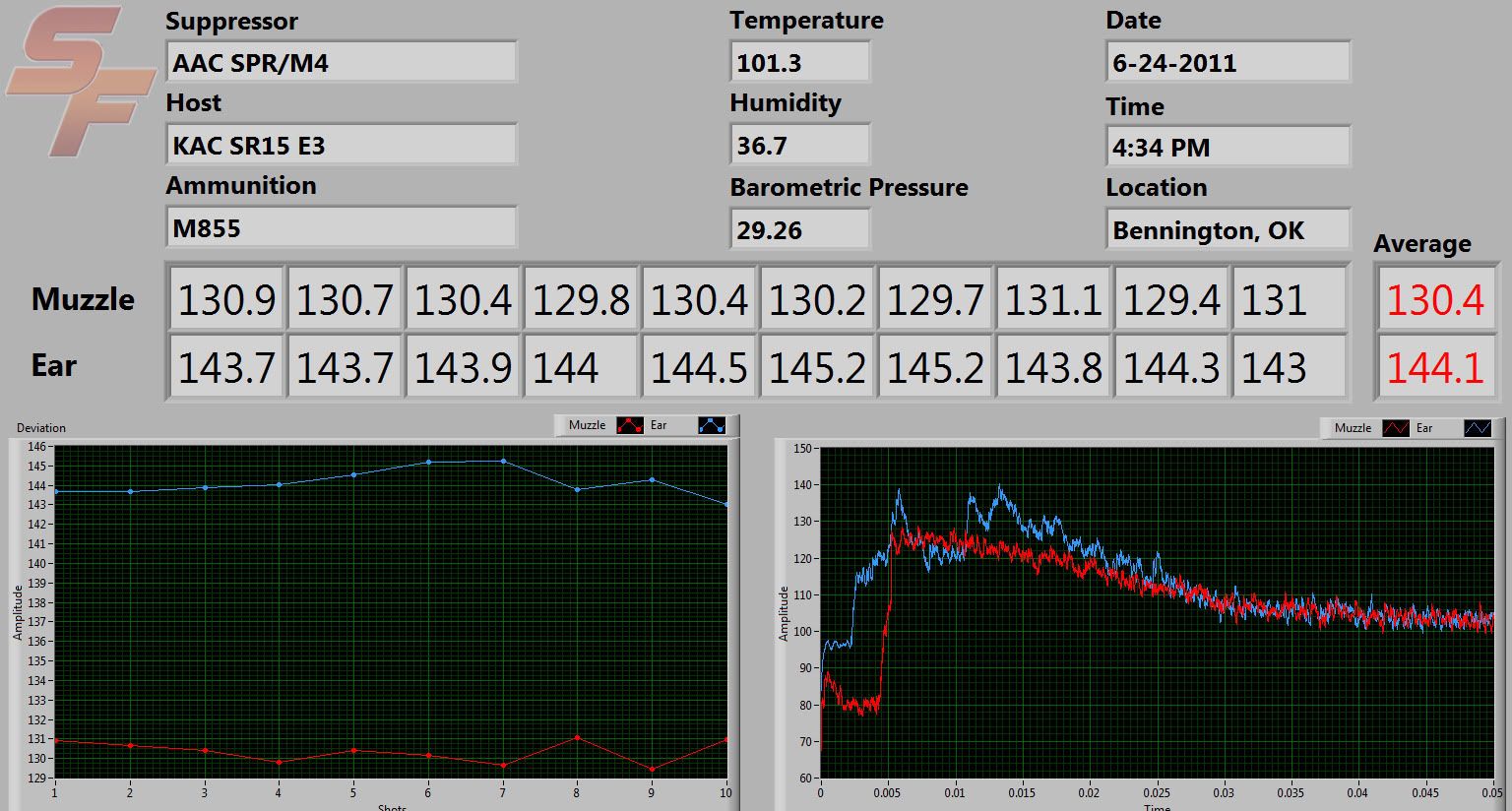1512x811 pixels.
Task: Click the Muzzle legend icon in waveform chart
Action: tap(1396, 428)
